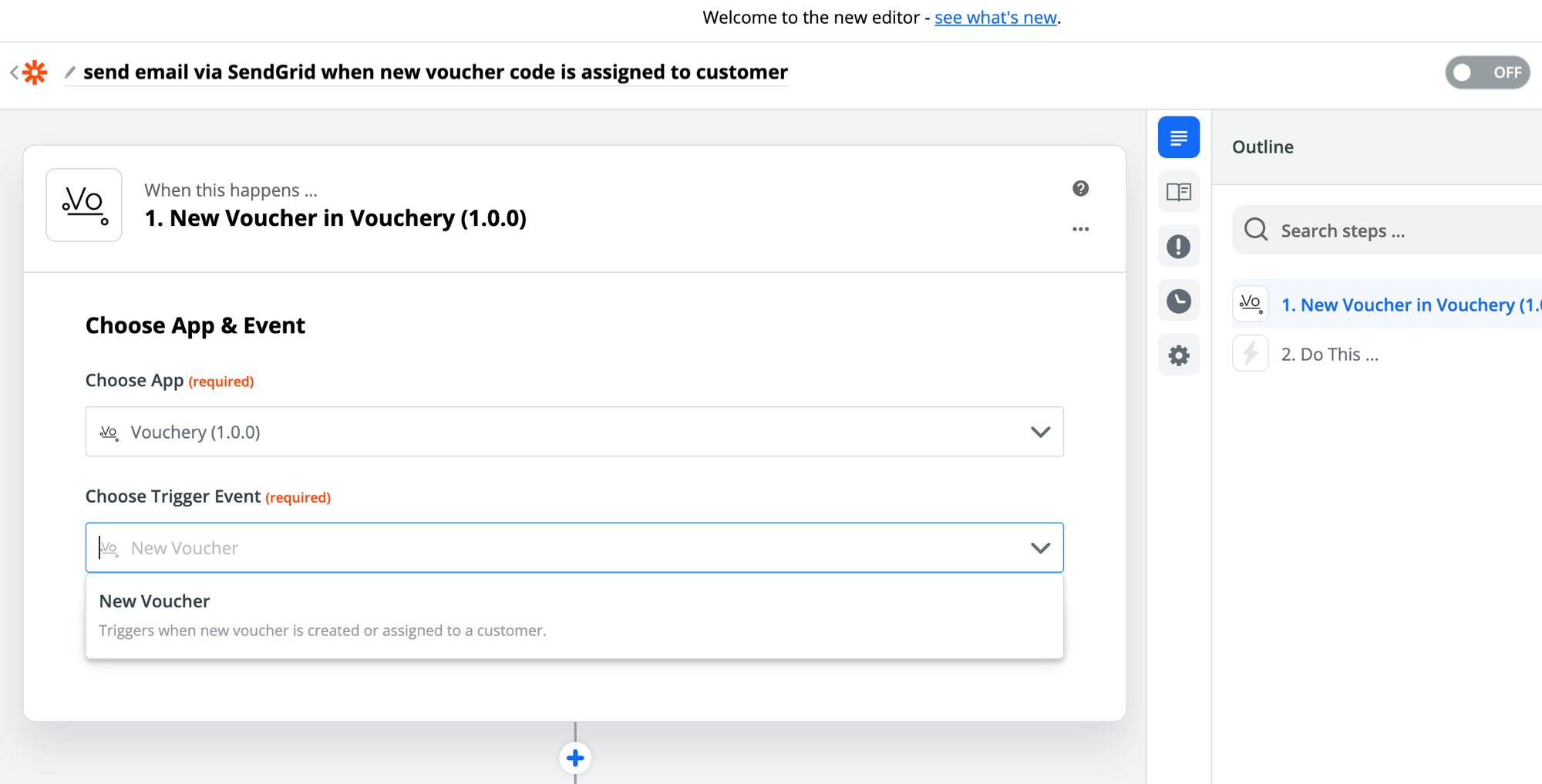Click the Zapier orange asterisk logo
This screenshot has width=1542, height=784.
click(35, 72)
